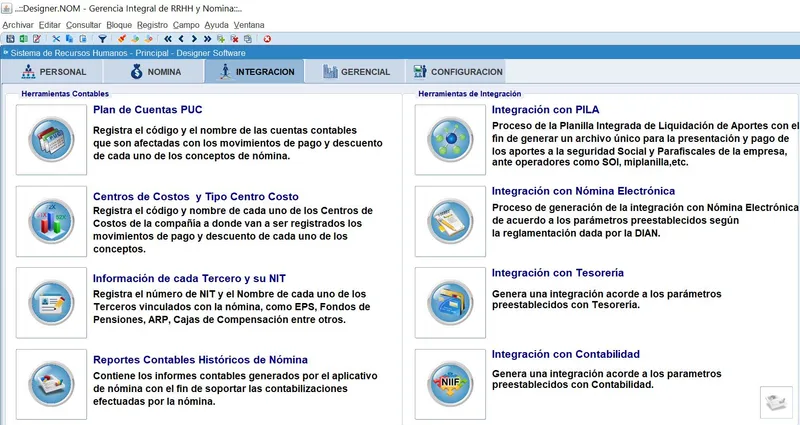Image resolution: width=800 pixels, height=425 pixels.
Task: Go to first record with double-left arrow
Action: tap(168, 39)
